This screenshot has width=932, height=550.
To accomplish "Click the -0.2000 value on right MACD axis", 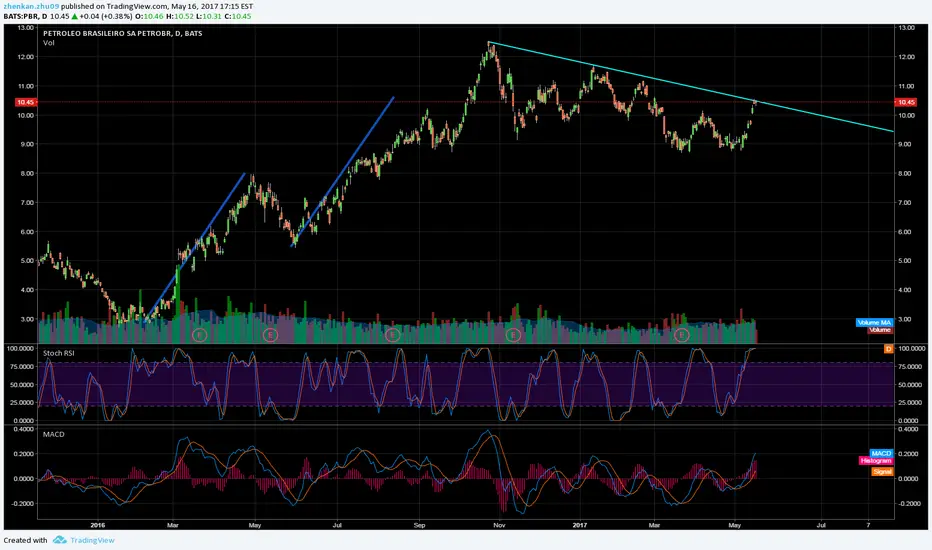I will 908,504.
